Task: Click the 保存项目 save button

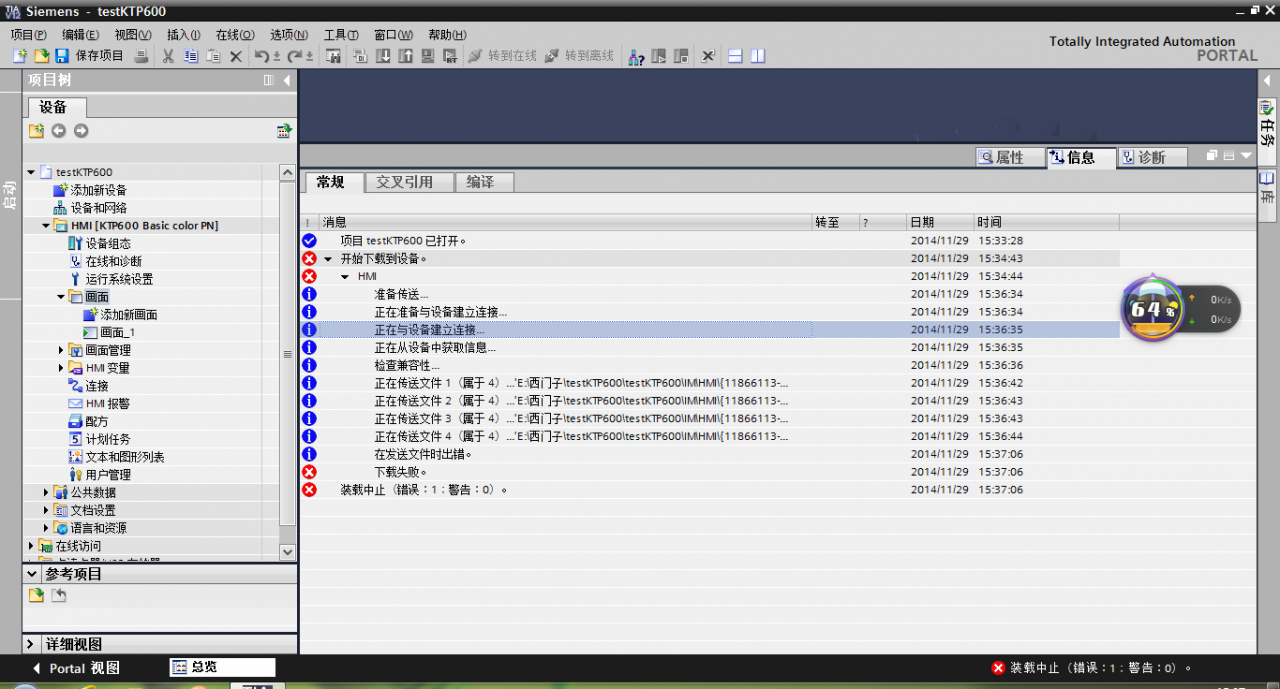Action: (x=90, y=56)
